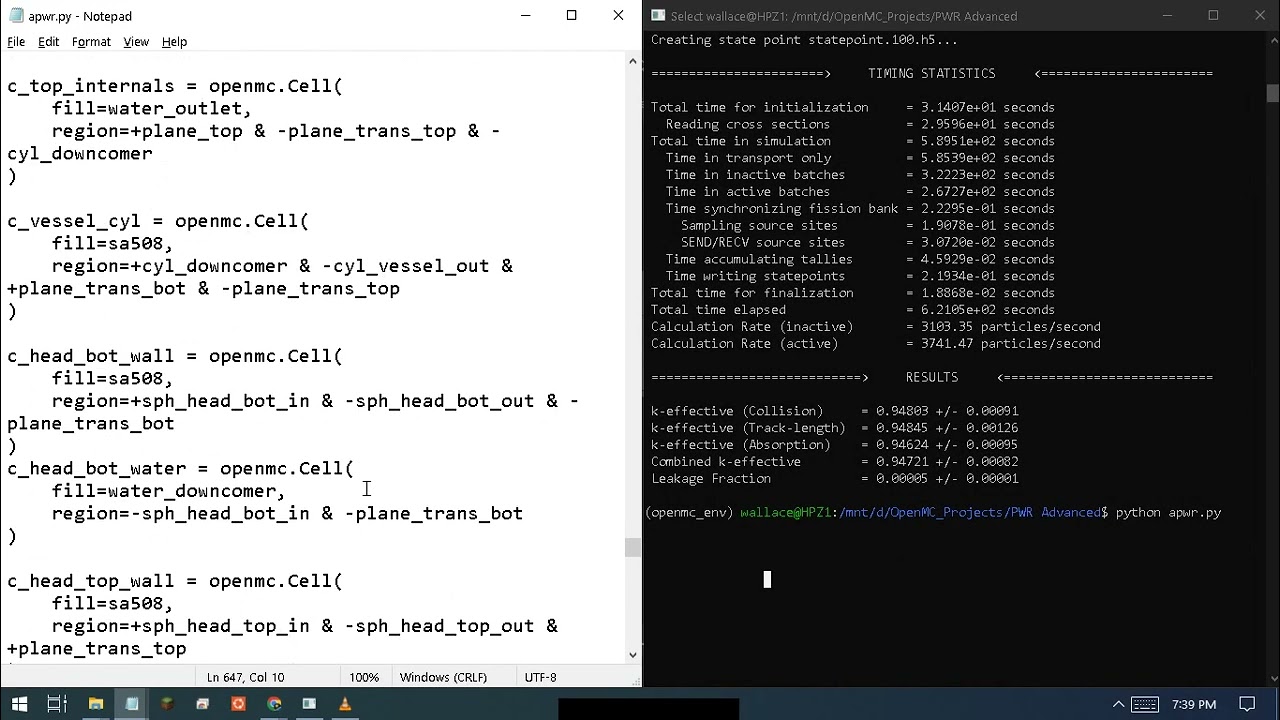Click 'Combined k-effective' line in terminal
1280x720 pixels.
click(834, 461)
